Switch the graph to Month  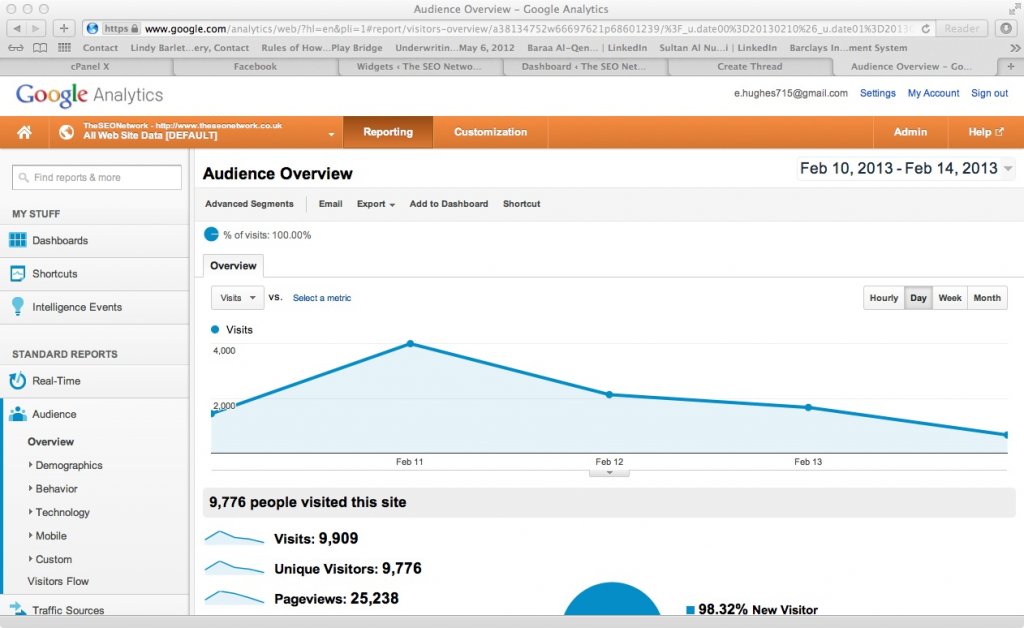(987, 298)
